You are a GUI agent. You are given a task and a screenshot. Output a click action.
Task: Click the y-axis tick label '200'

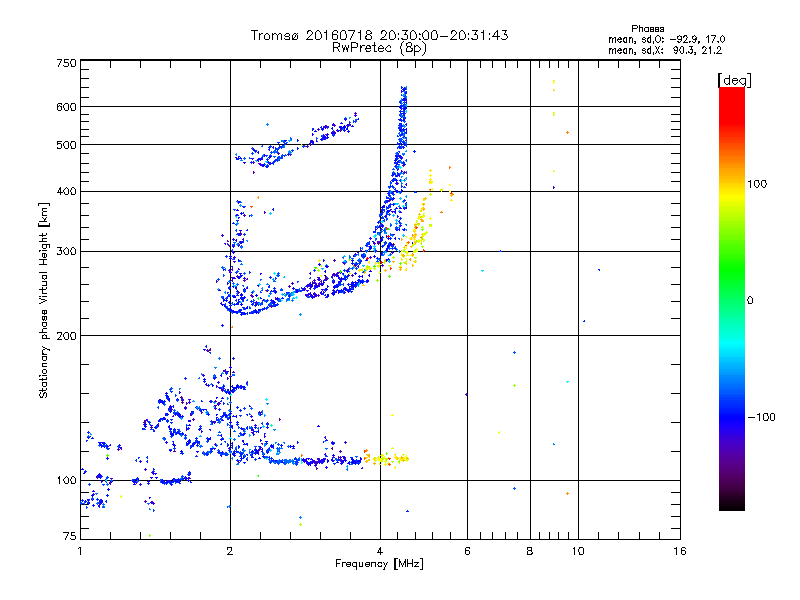click(66, 336)
